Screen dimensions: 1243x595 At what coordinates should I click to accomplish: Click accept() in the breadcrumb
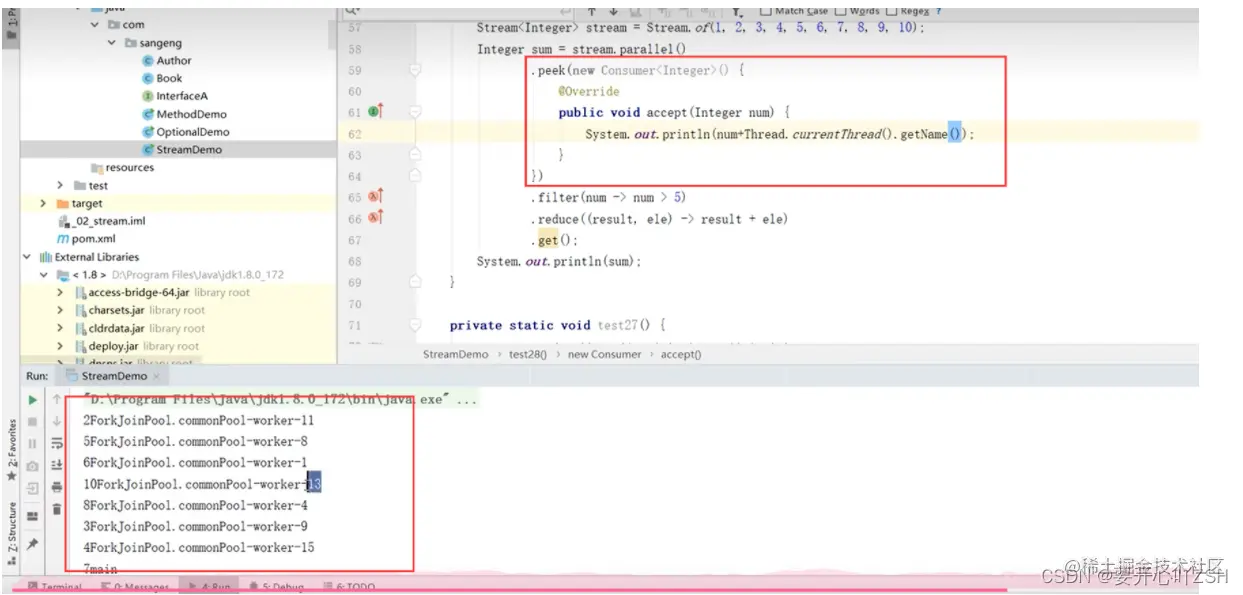pyautogui.click(x=681, y=354)
